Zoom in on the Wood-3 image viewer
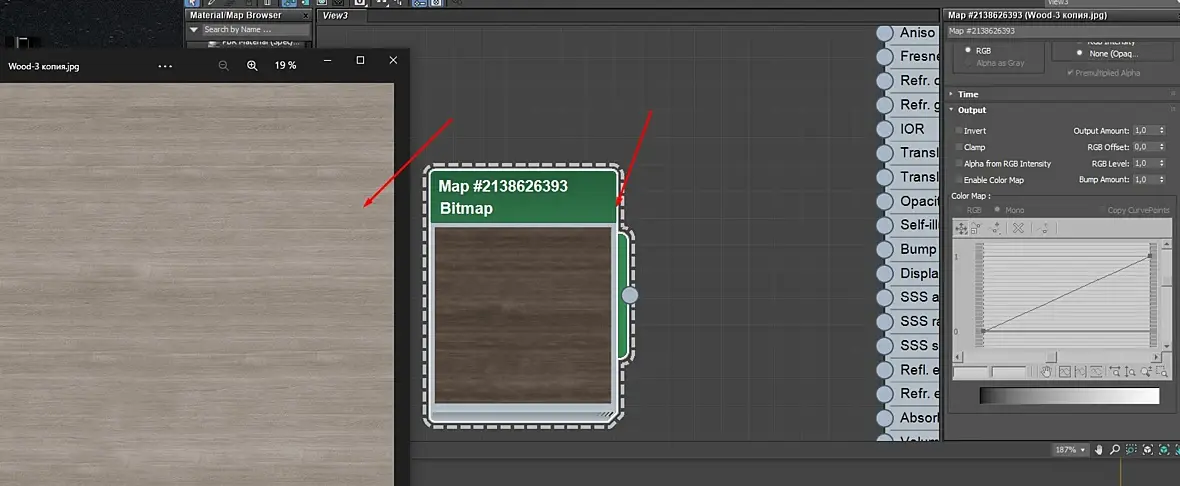Viewport: 1180px width, 486px height. (x=252, y=65)
